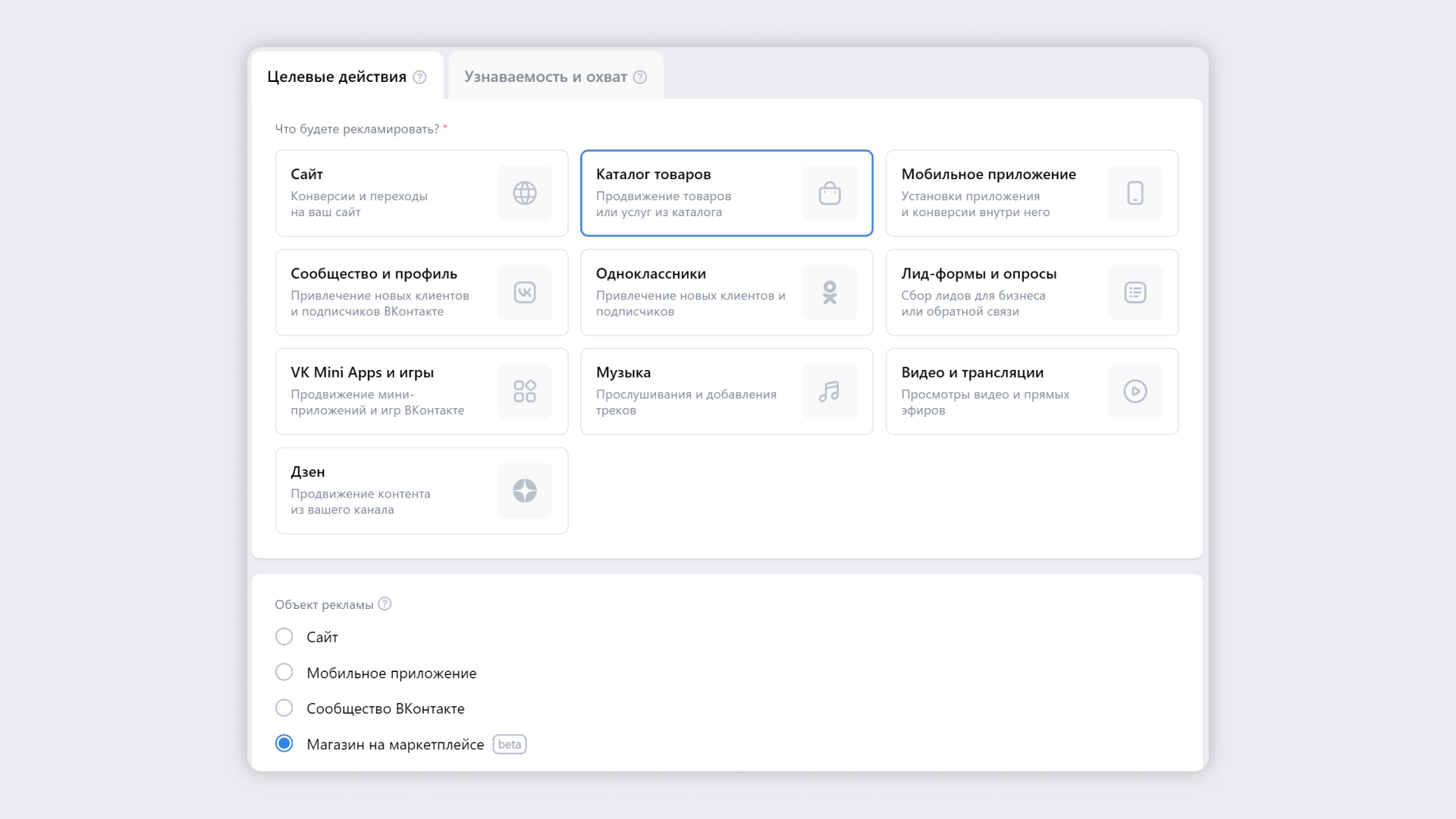Click the list form icon on Лид-формы и опросы
Image resolution: width=1456 pixels, height=819 pixels.
1135,293
